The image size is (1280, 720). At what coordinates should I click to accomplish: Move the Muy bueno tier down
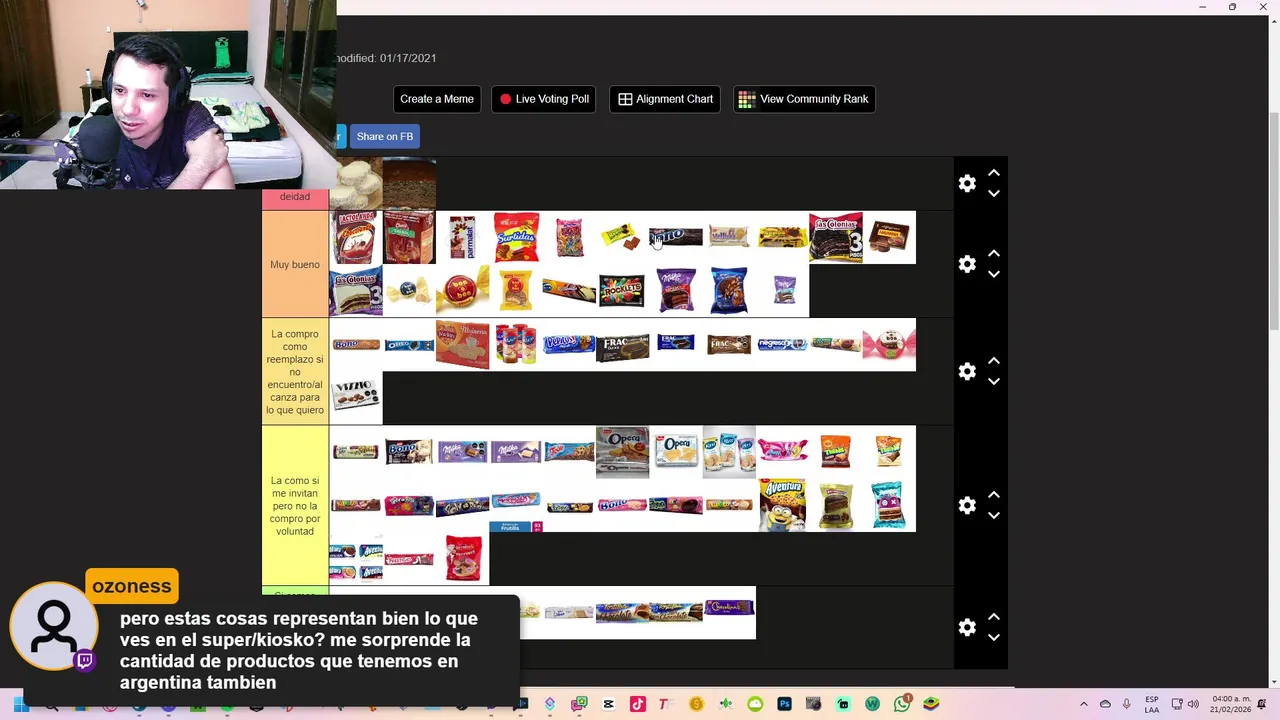(x=994, y=275)
